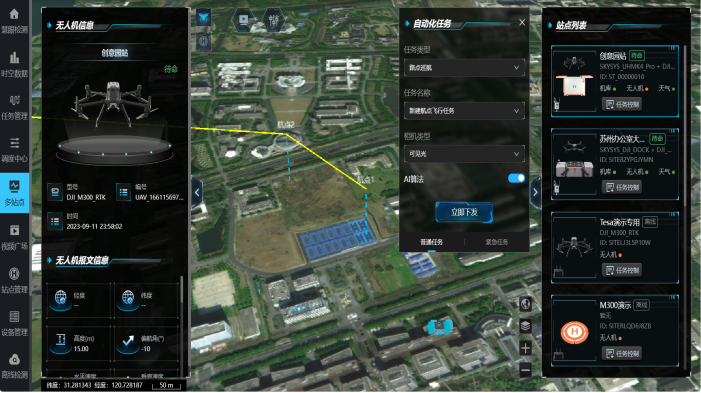
Task: Click remote controller icon in 创意园站 card
Action: click(557, 104)
